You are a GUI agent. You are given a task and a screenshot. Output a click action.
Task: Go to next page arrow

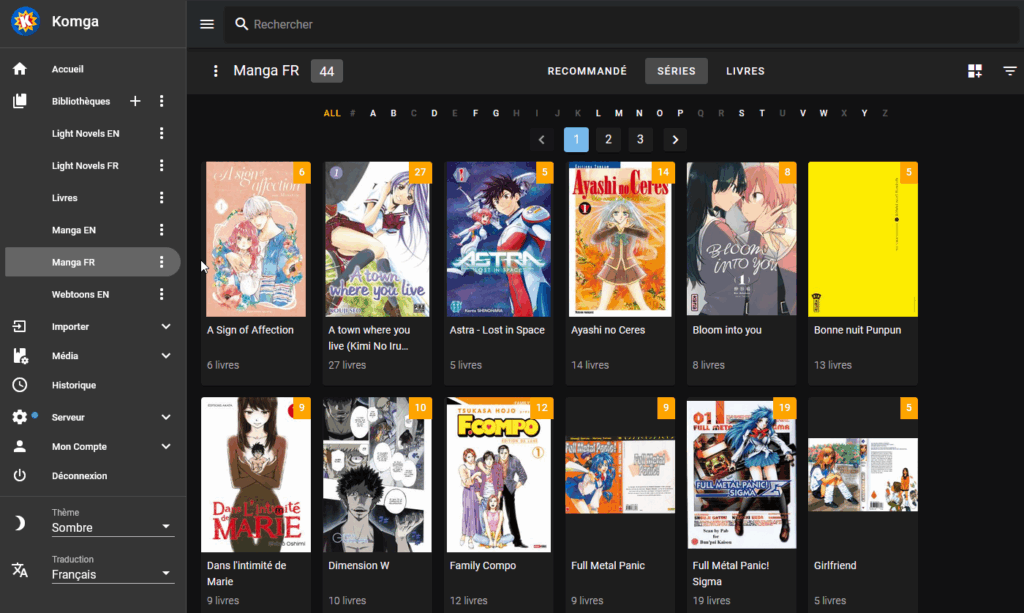(x=675, y=140)
